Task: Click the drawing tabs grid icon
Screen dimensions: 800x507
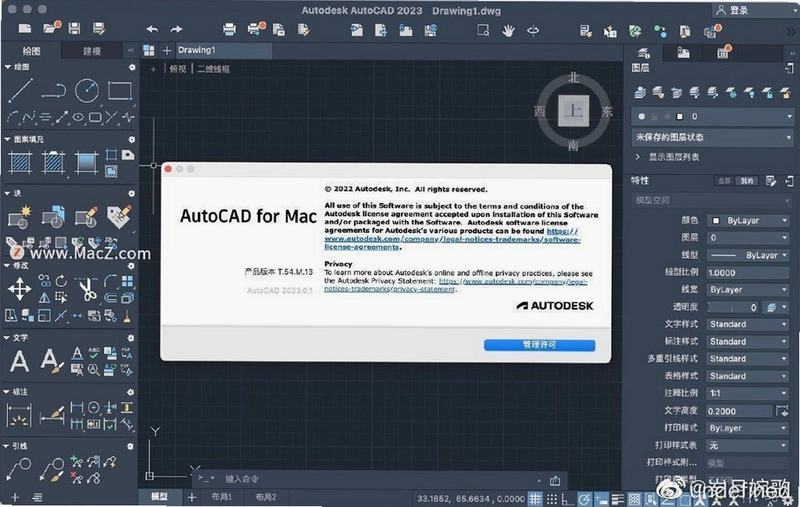Action: [x=148, y=50]
